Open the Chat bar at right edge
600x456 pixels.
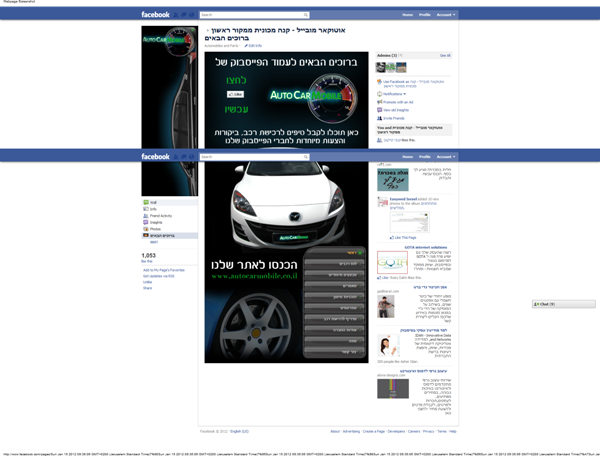(x=564, y=304)
